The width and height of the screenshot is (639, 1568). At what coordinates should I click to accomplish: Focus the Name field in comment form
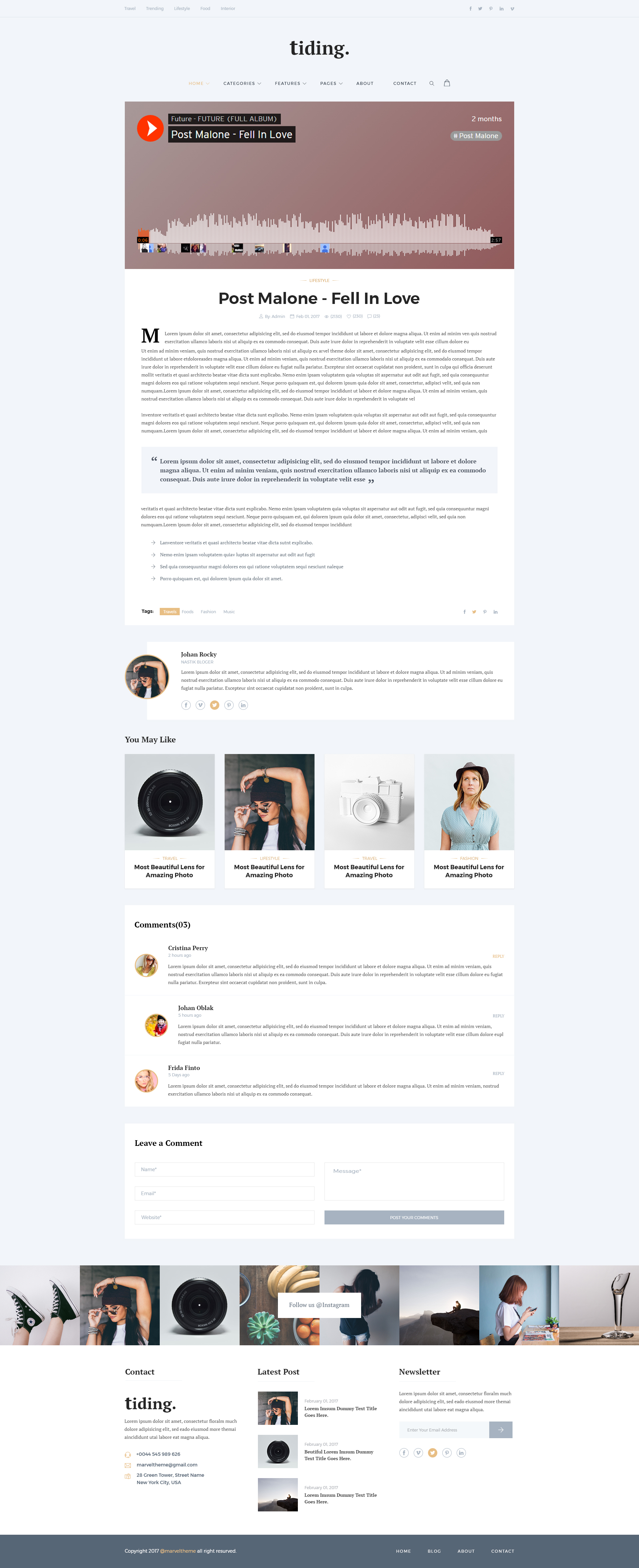click(224, 1169)
